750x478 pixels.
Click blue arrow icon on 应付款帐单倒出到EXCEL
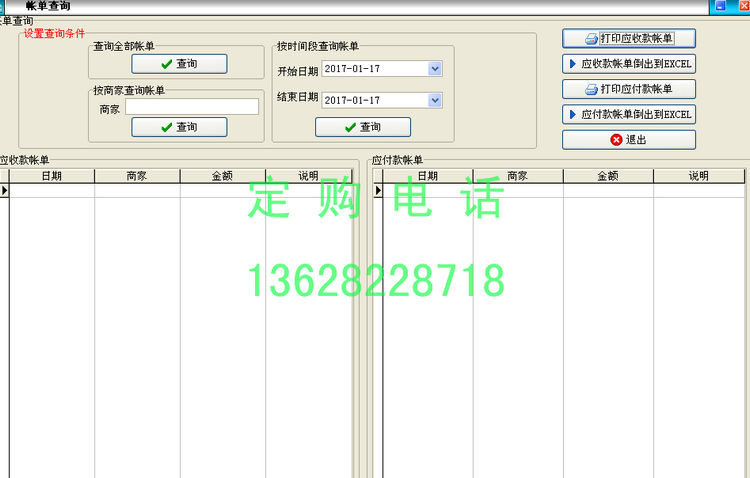[x=573, y=115]
